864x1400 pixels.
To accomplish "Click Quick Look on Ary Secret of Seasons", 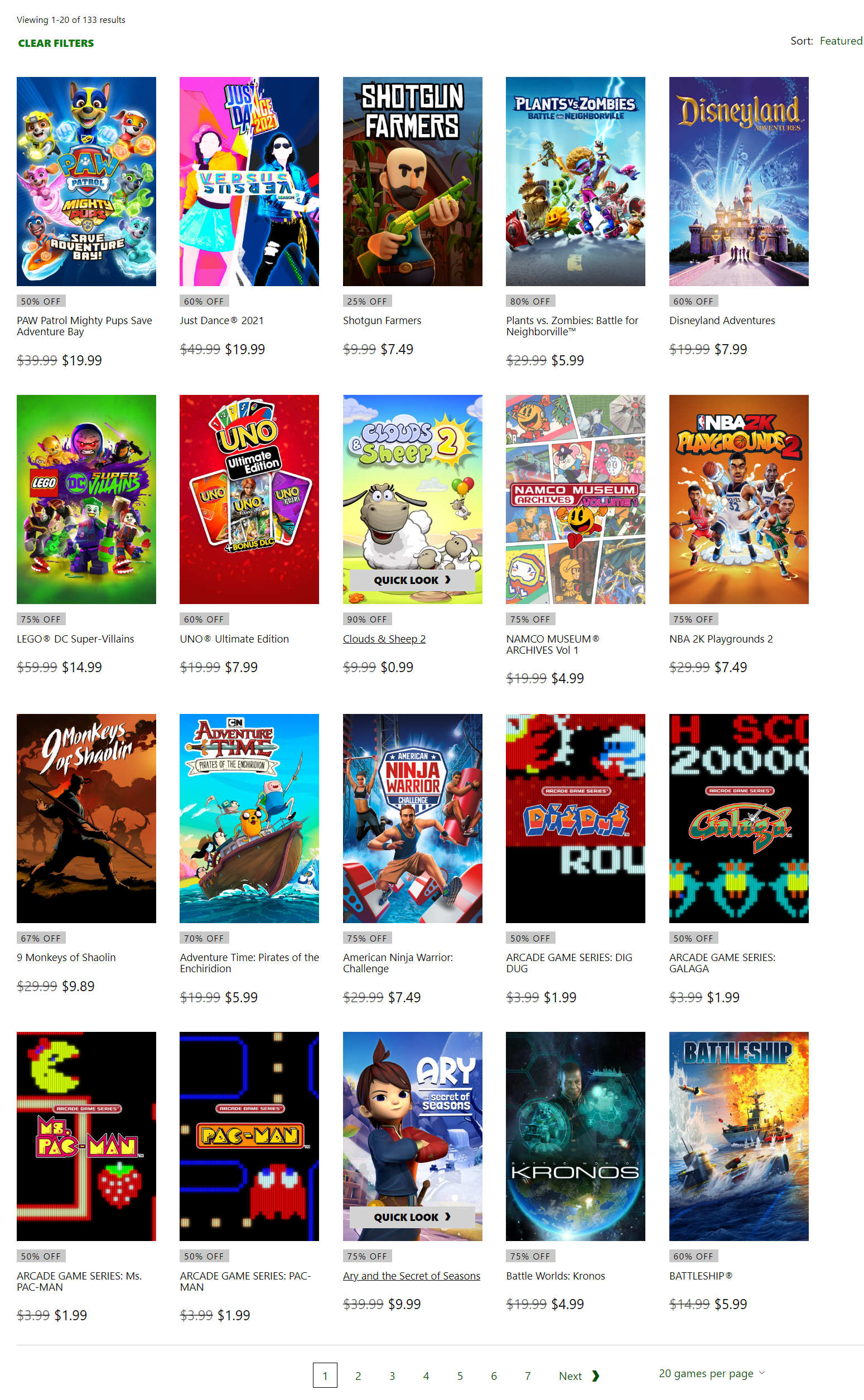I will tap(412, 1216).
